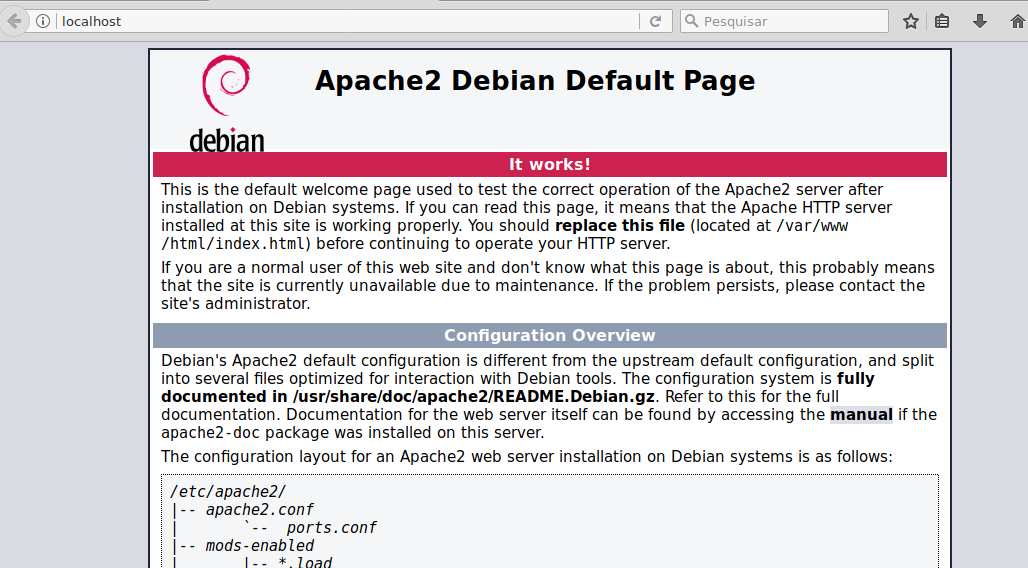Go to the home page icon
This screenshot has height=568, width=1028.
(x=1018, y=21)
